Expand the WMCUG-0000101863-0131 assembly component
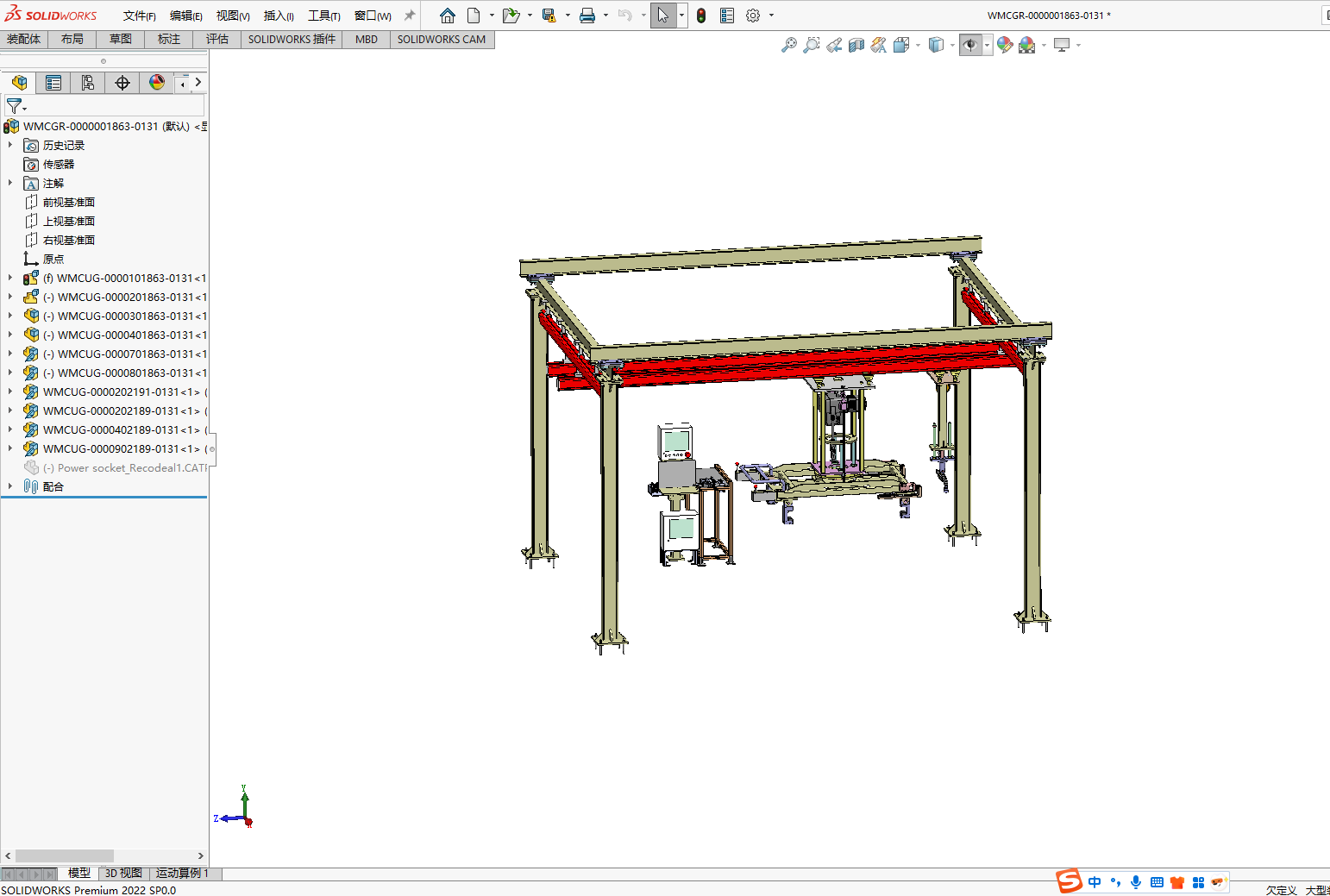Screen dimensions: 1330x896 coord(9,278)
